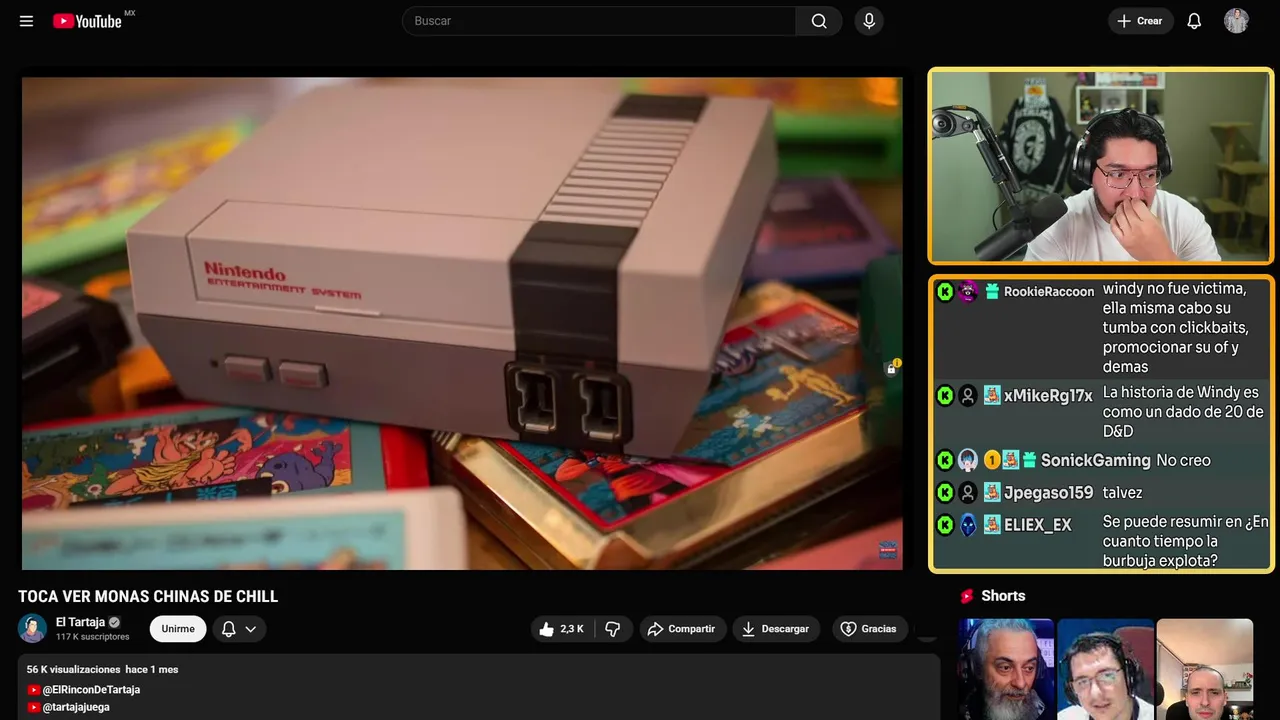Click SonickGaming username in chat
The height and width of the screenshot is (720, 1280).
pos(1096,461)
